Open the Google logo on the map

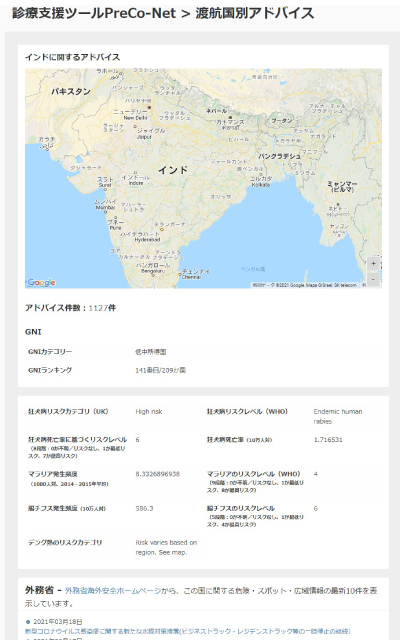point(41,282)
